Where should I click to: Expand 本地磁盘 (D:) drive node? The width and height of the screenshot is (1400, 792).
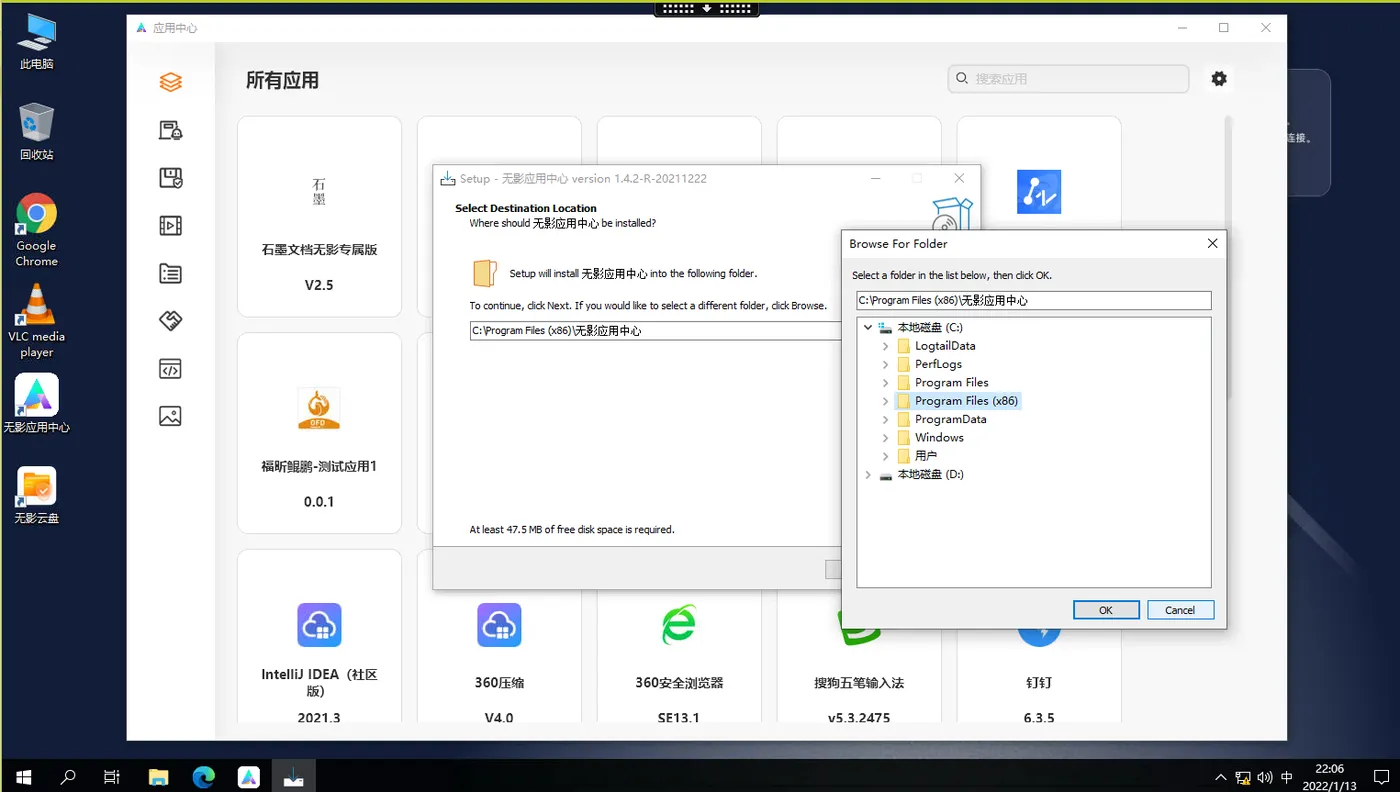tap(868, 474)
